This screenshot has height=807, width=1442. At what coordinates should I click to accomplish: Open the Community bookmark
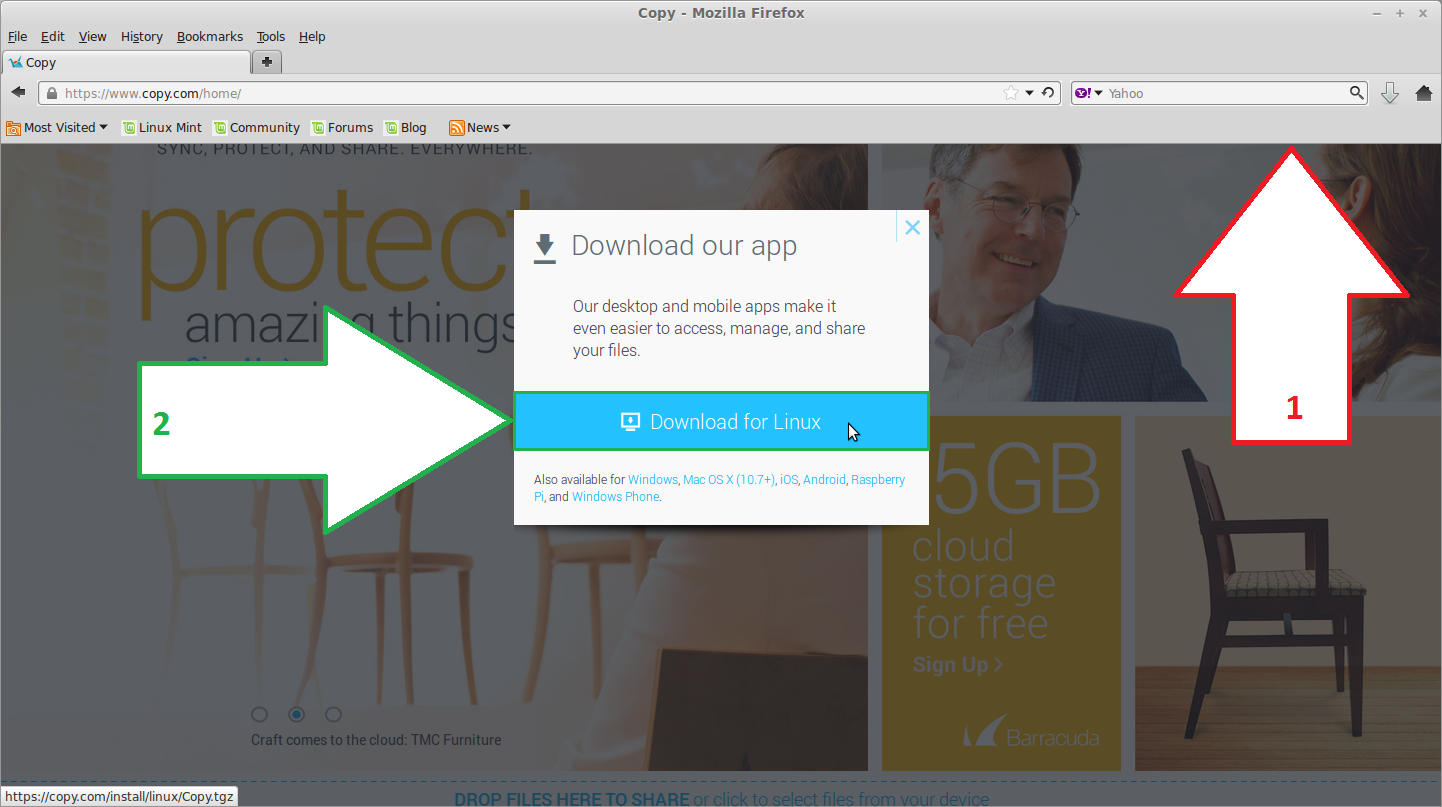click(256, 127)
